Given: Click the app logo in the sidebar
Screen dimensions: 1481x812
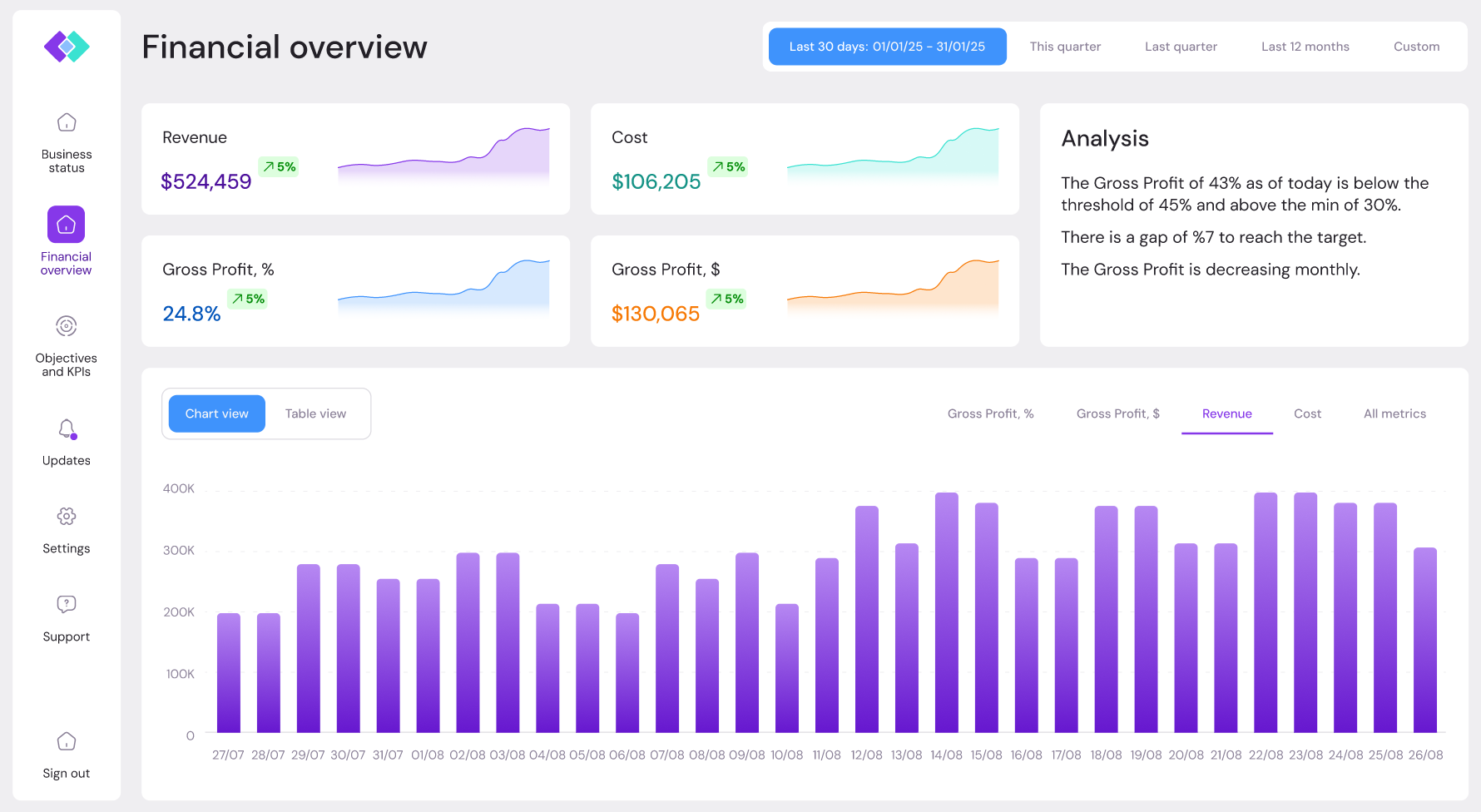Looking at the screenshot, I should pos(67,47).
